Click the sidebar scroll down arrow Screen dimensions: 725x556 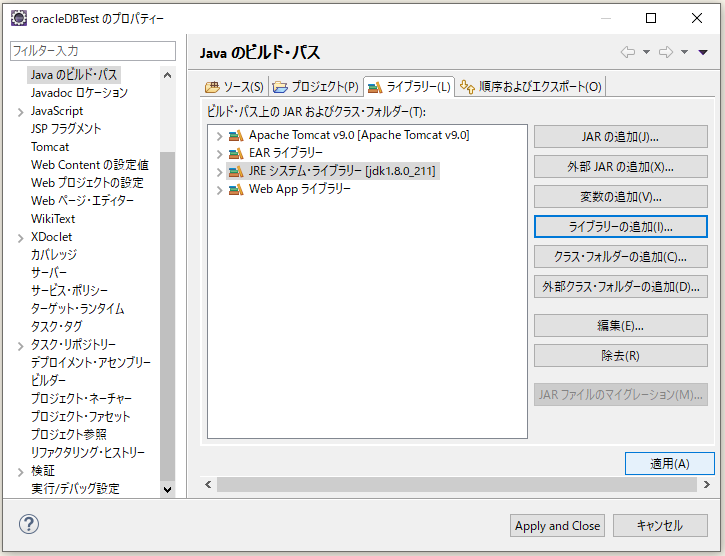click(x=167, y=489)
